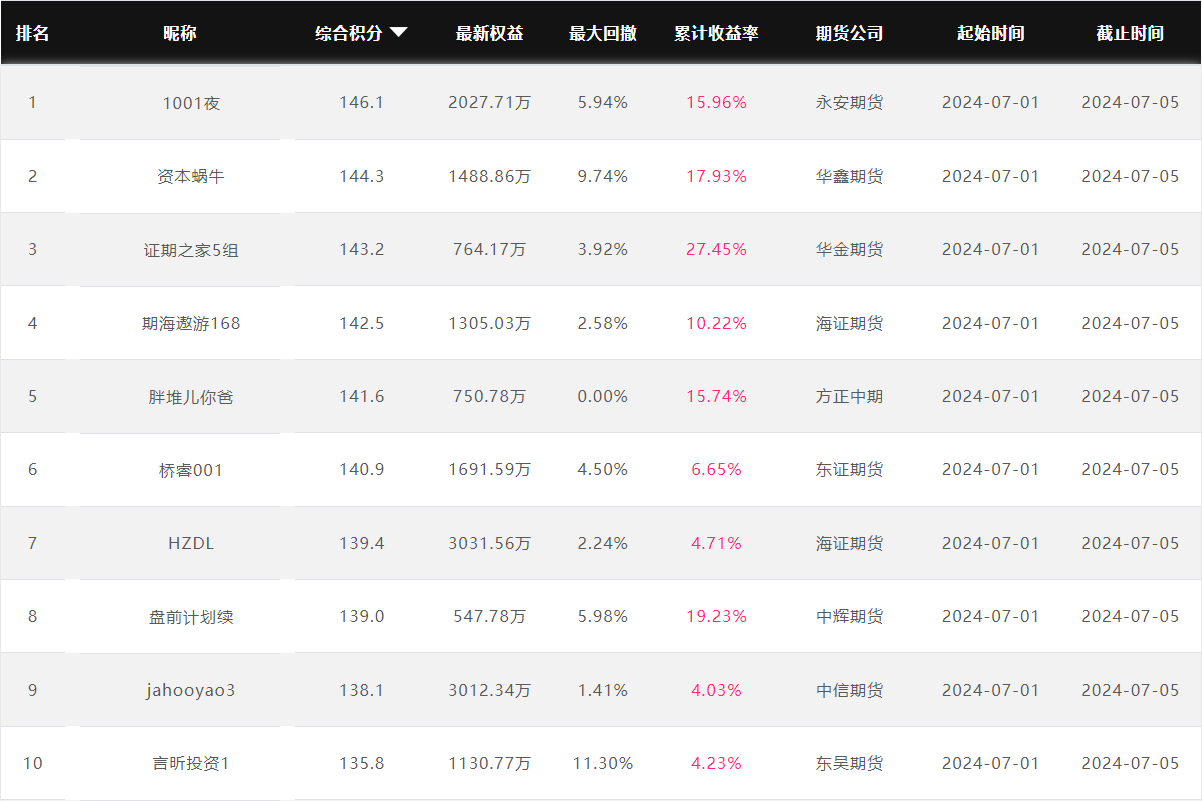Select the 146.1 score cell

coord(361,102)
